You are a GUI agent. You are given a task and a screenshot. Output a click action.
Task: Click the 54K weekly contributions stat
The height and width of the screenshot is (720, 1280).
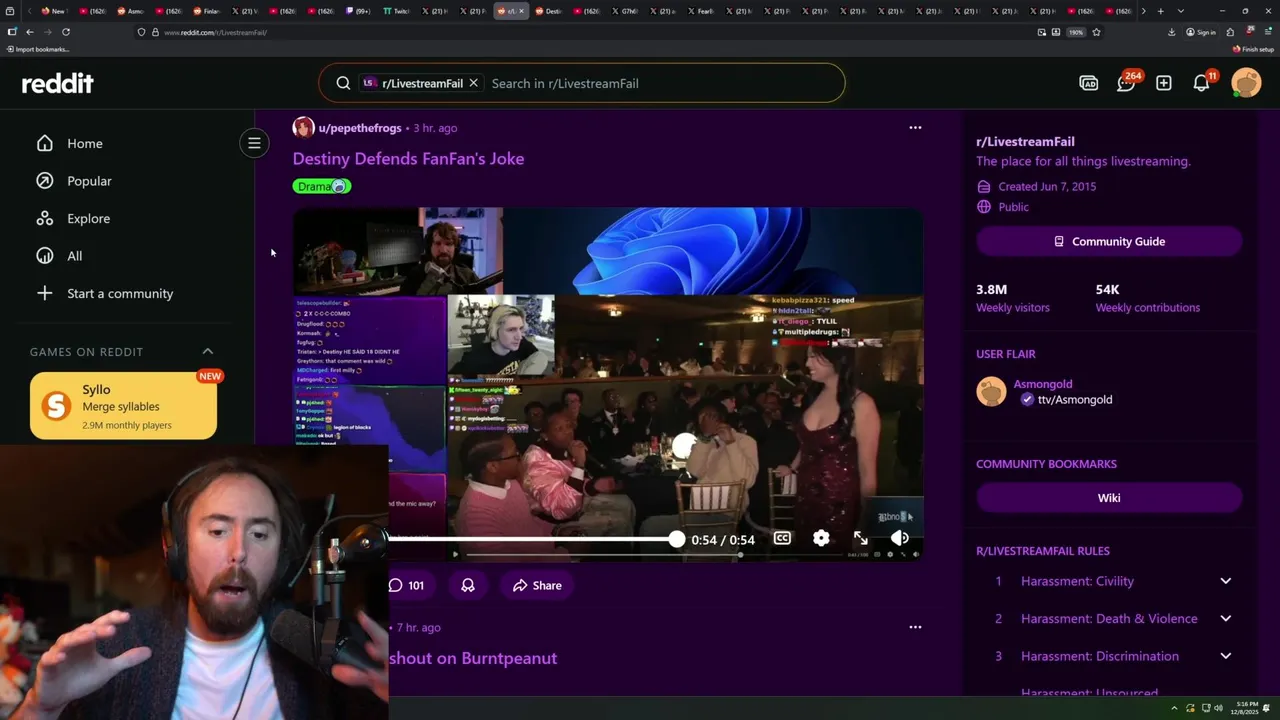(x=1147, y=298)
